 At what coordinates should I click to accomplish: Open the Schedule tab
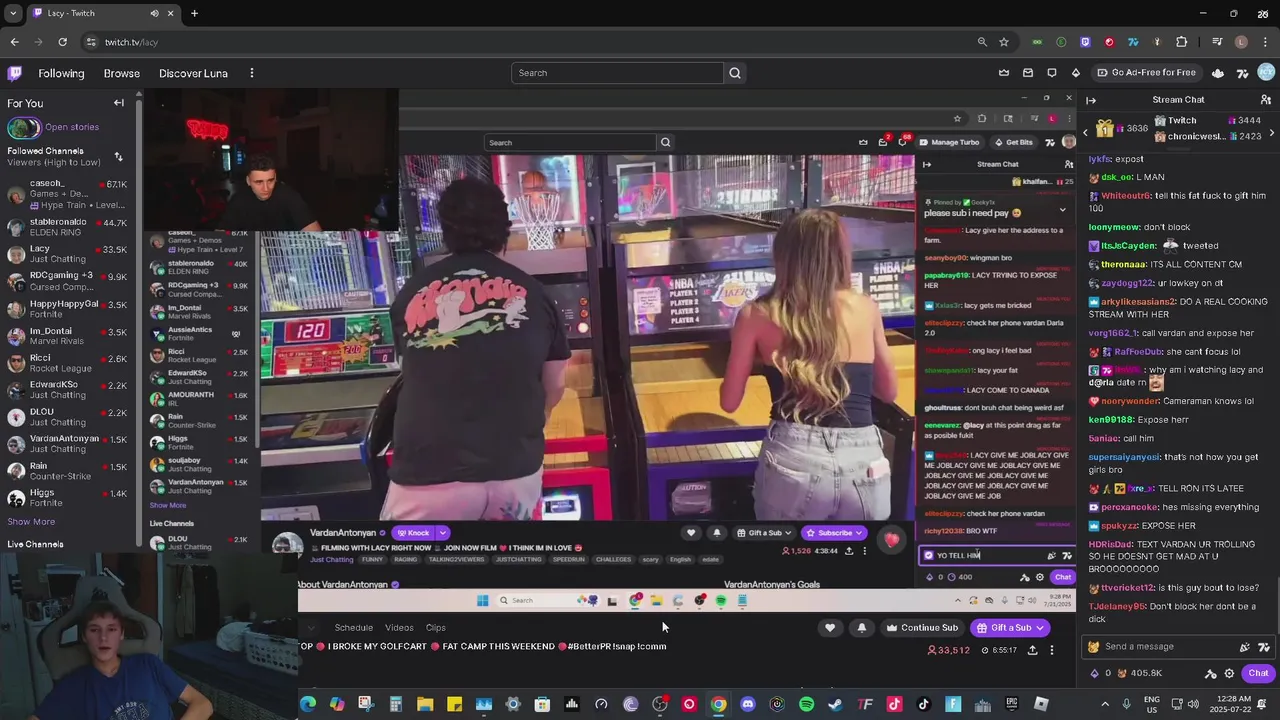[353, 628]
